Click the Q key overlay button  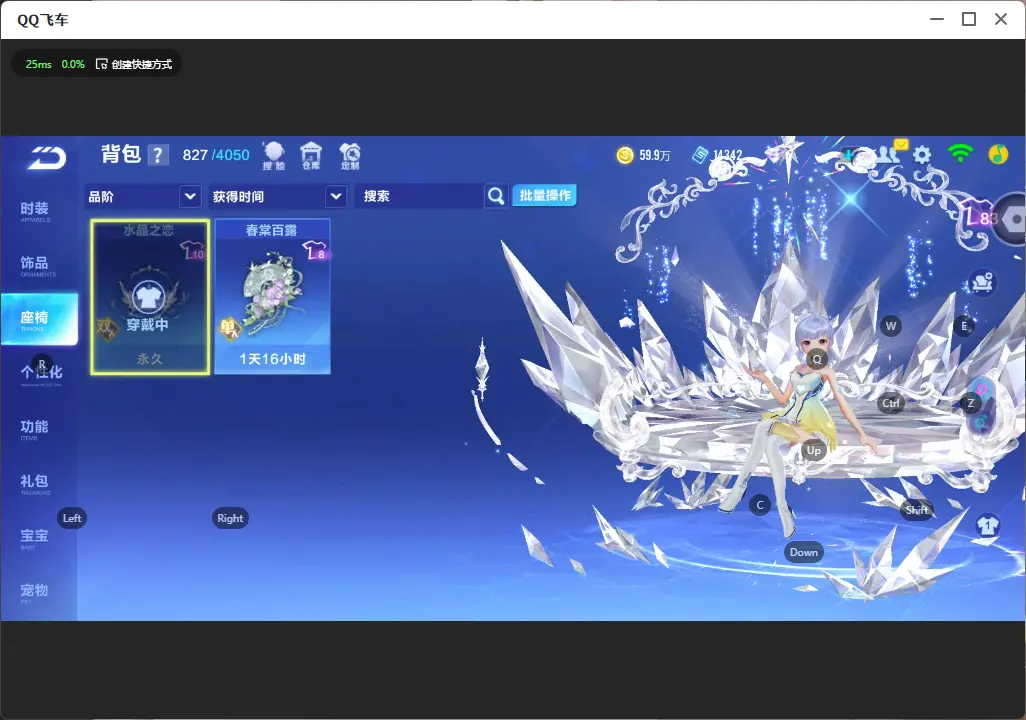click(817, 359)
